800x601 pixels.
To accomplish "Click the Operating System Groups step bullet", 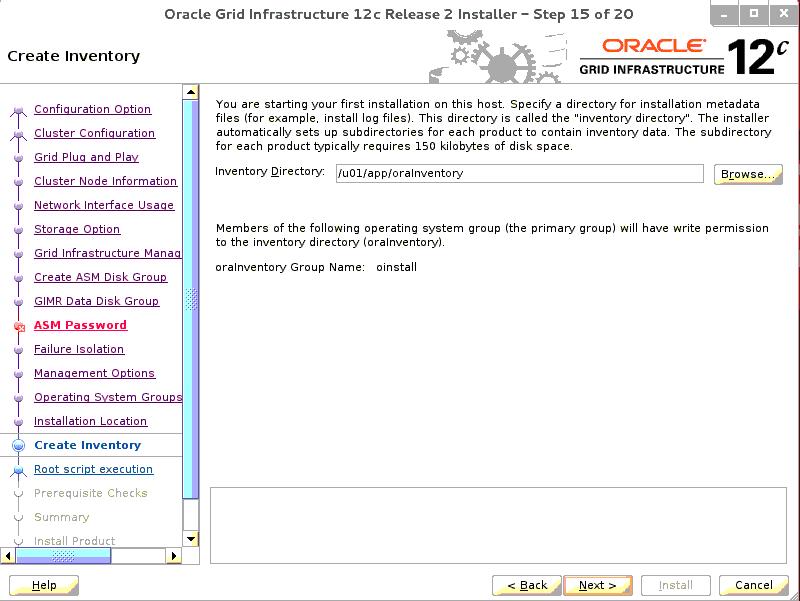I will 18,398.
